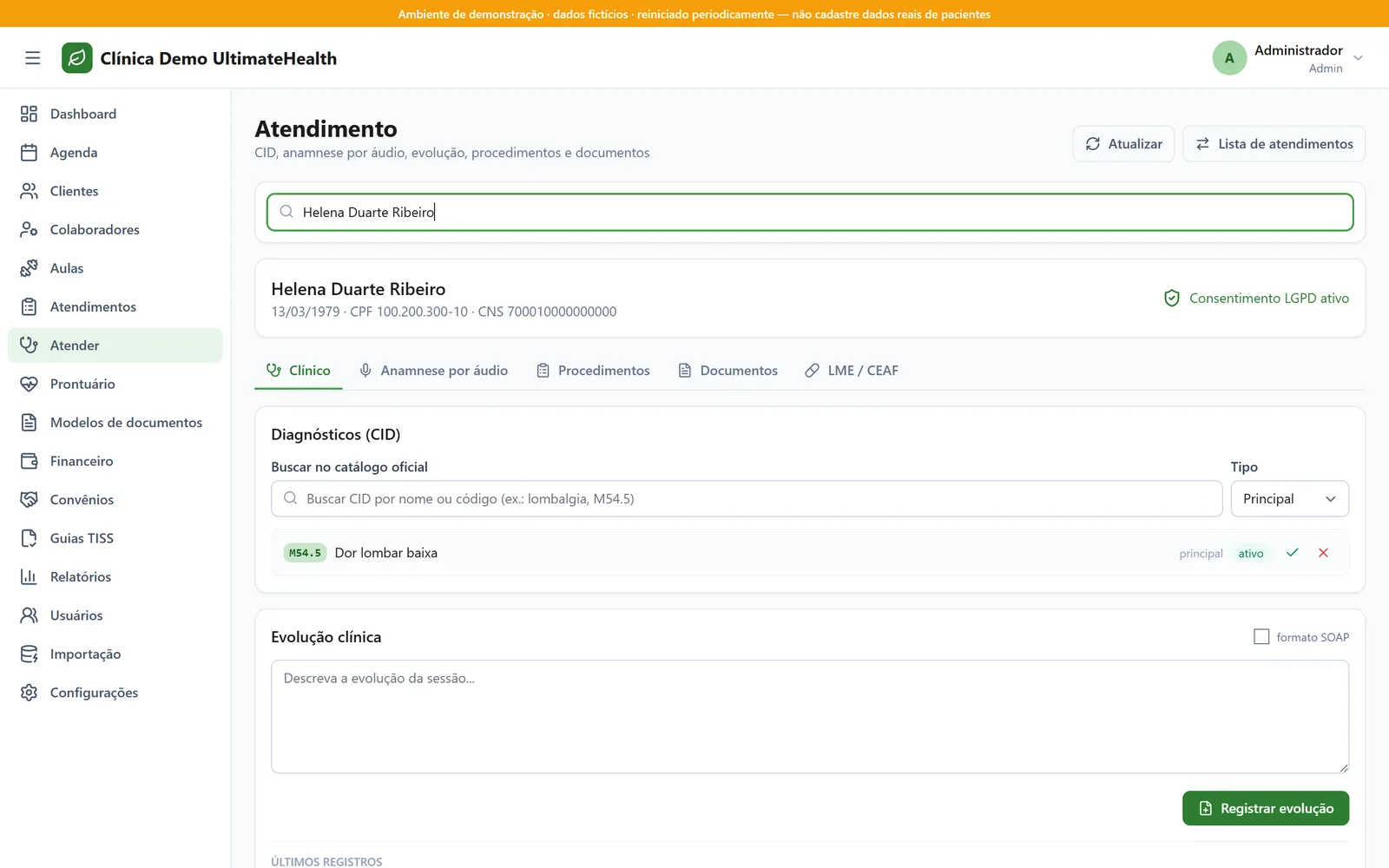Focus the Buscar CID search field
Image resolution: width=1389 pixels, height=868 pixels.
pyautogui.click(x=747, y=499)
